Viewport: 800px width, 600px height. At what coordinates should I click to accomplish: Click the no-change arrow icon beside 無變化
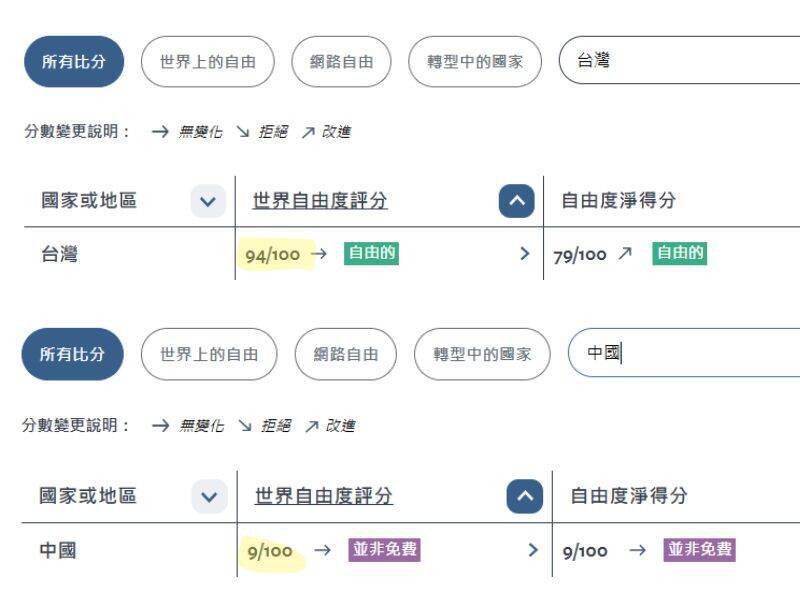tap(163, 131)
